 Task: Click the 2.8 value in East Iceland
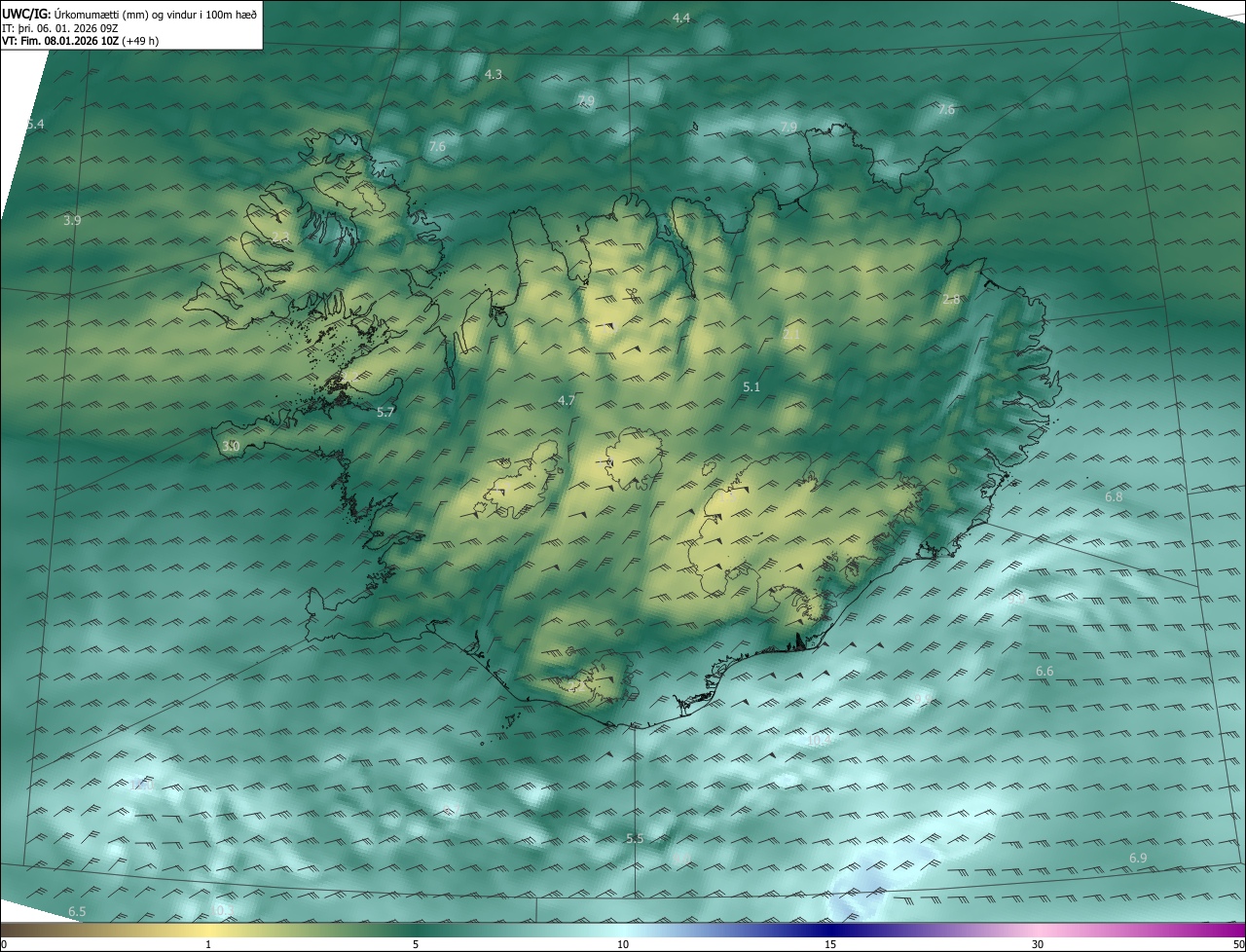point(951,300)
